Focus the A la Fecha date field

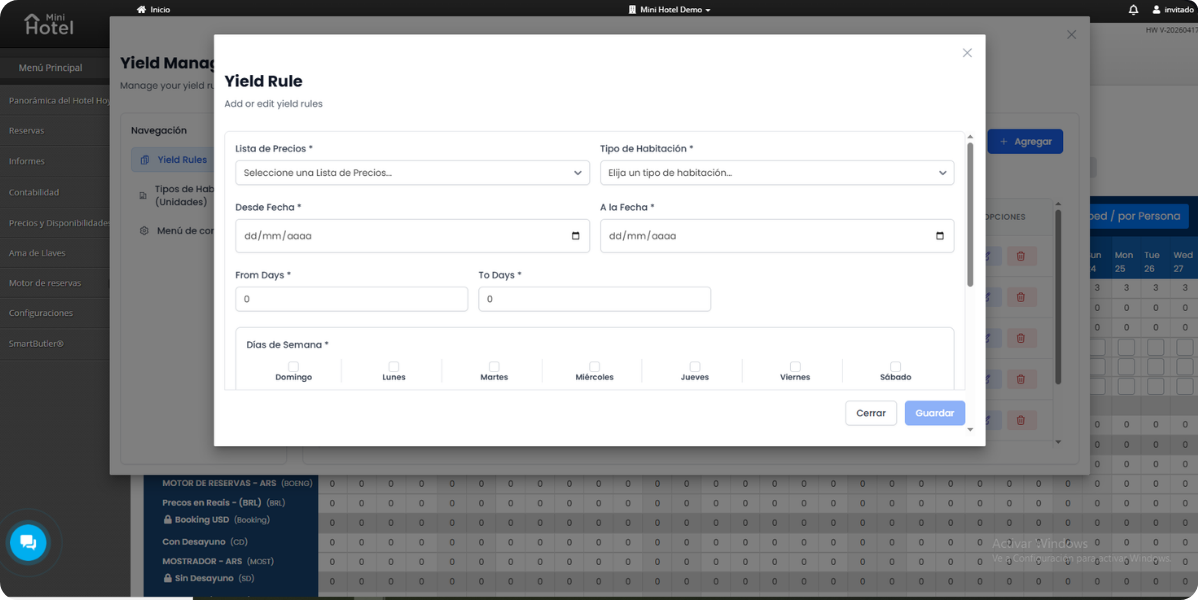pyautogui.click(x=777, y=236)
